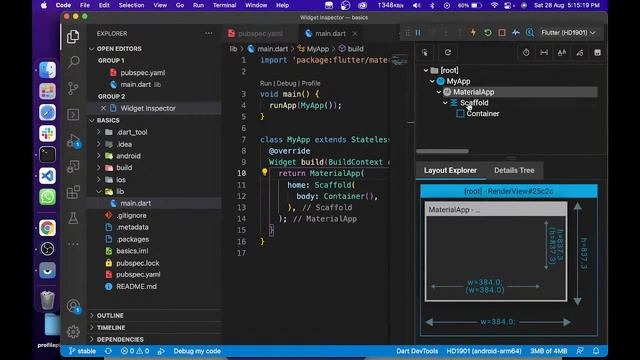Click Dart DevTools in status bar
Image resolution: width=640 pixels, height=360 pixels.
tap(417, 351)
